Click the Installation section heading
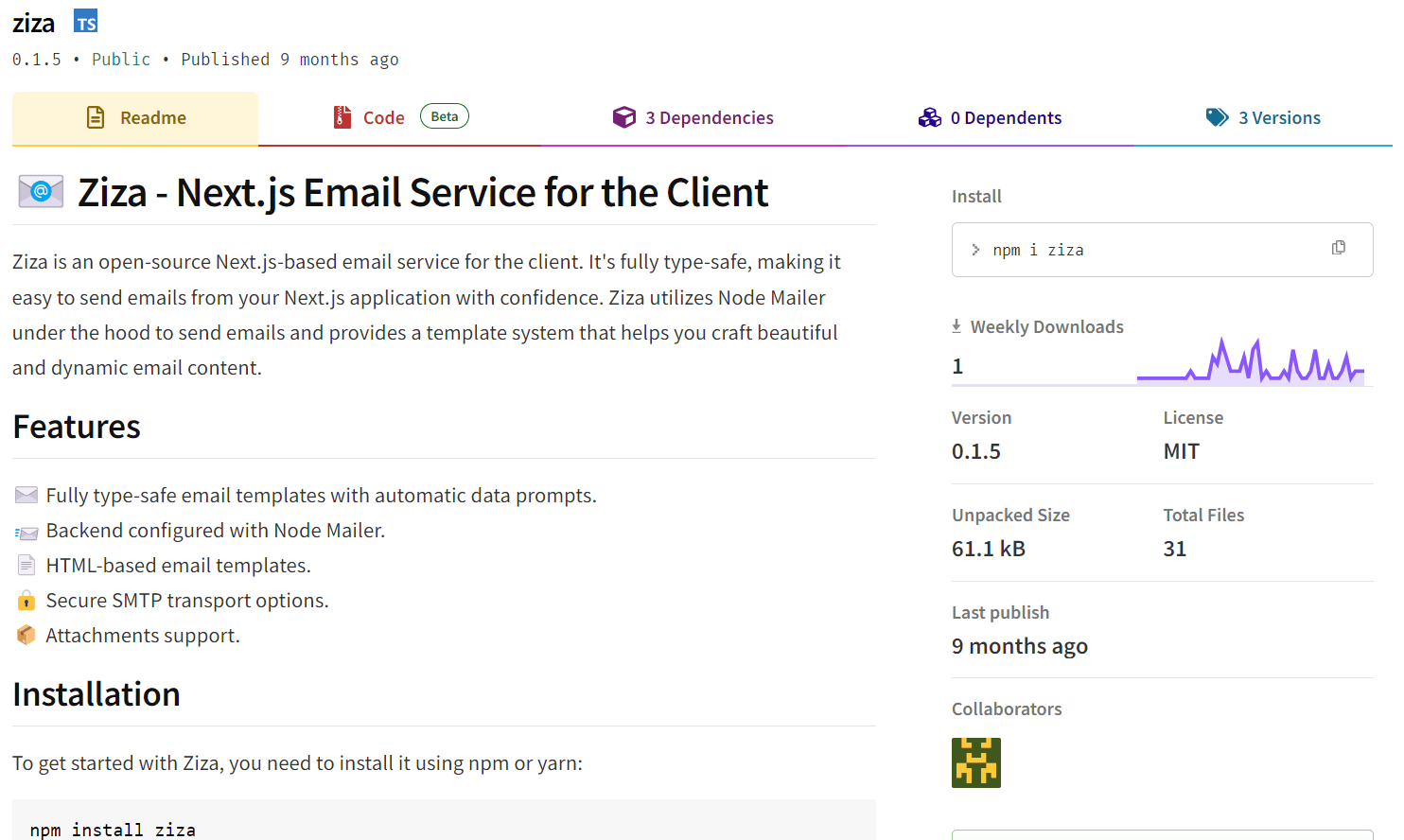Image resolution: width=1404 pixels, height=840 pixels. (x=97, y=694)
